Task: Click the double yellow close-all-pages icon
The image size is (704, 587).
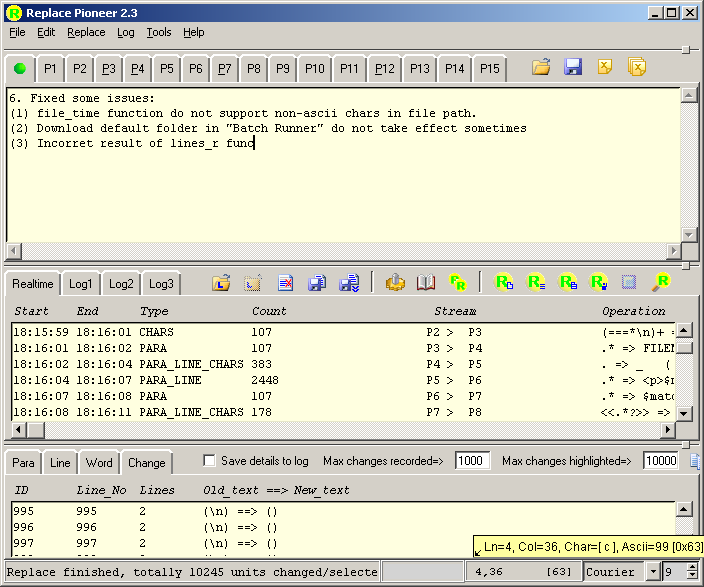Action: 636,68
